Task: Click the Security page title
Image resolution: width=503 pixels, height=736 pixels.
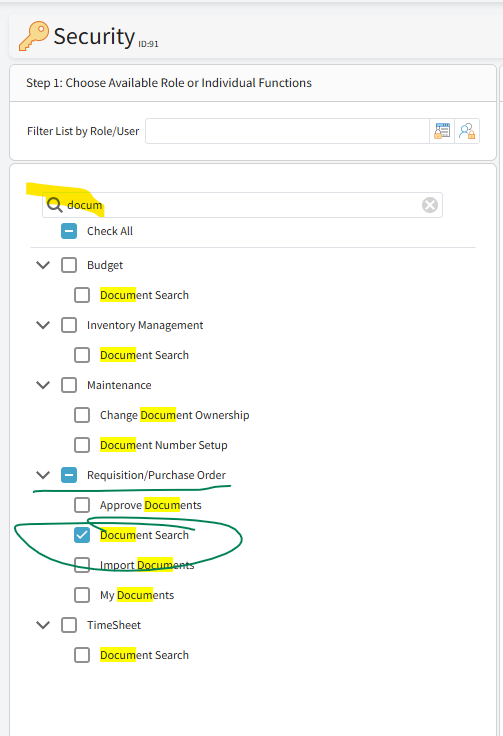Action: (94, 36)
